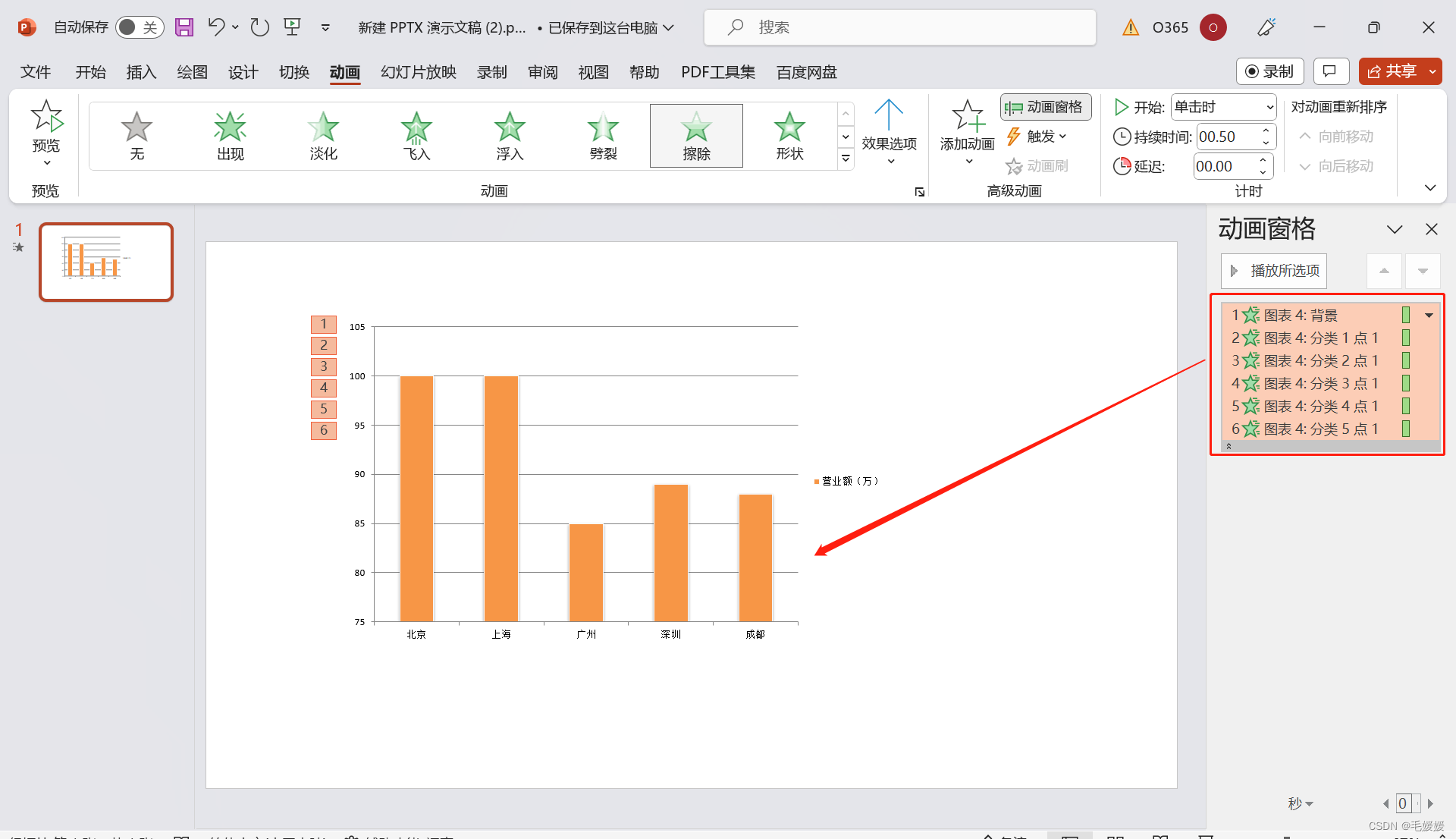The image size is (1456, 839).
Task: Toggle the Animation Pane (动画窗格) button
Action: [x=1046, y=107]
